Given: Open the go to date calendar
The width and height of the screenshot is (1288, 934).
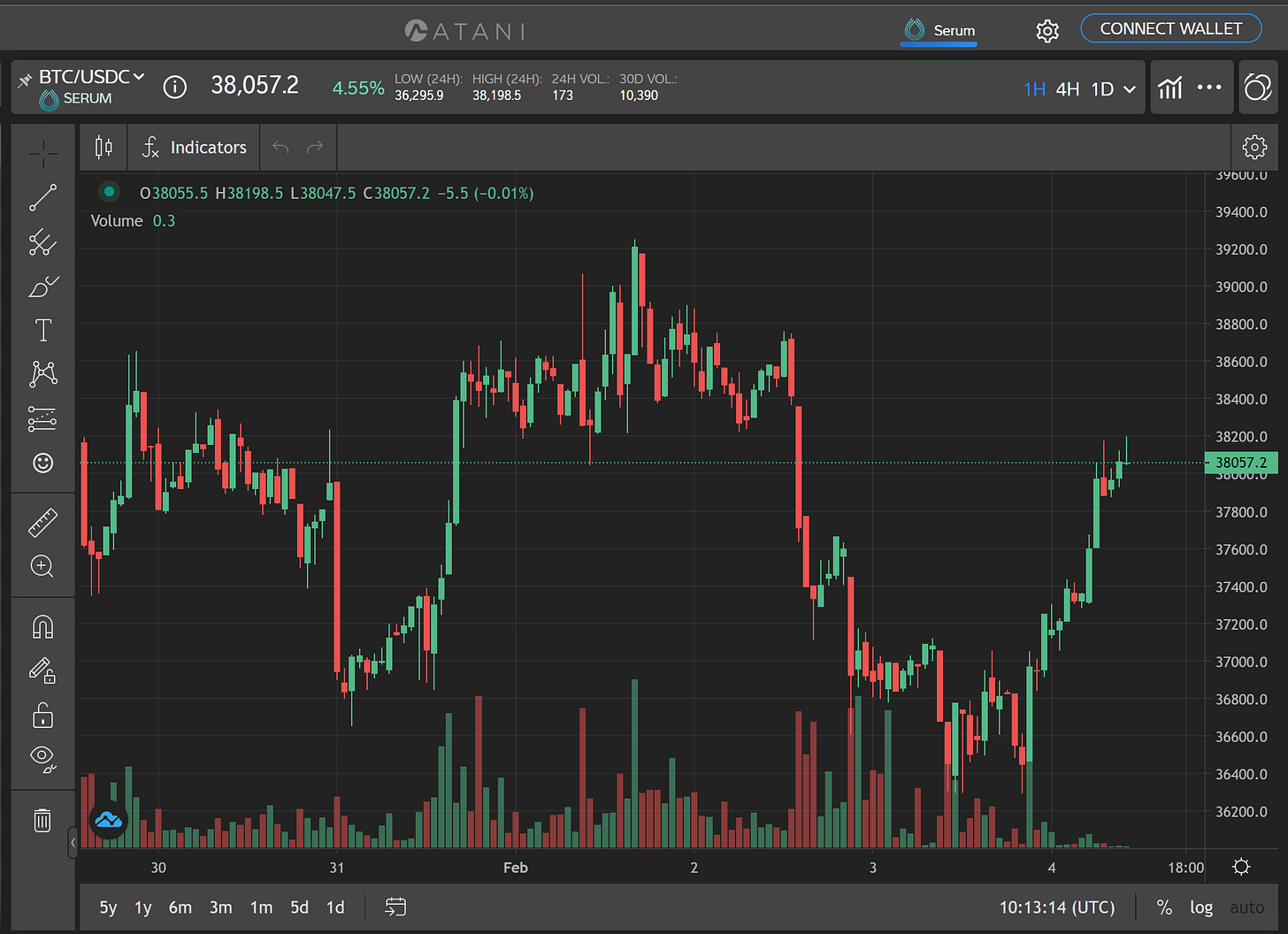Looking at the screenshot, I should click(395, 907).
